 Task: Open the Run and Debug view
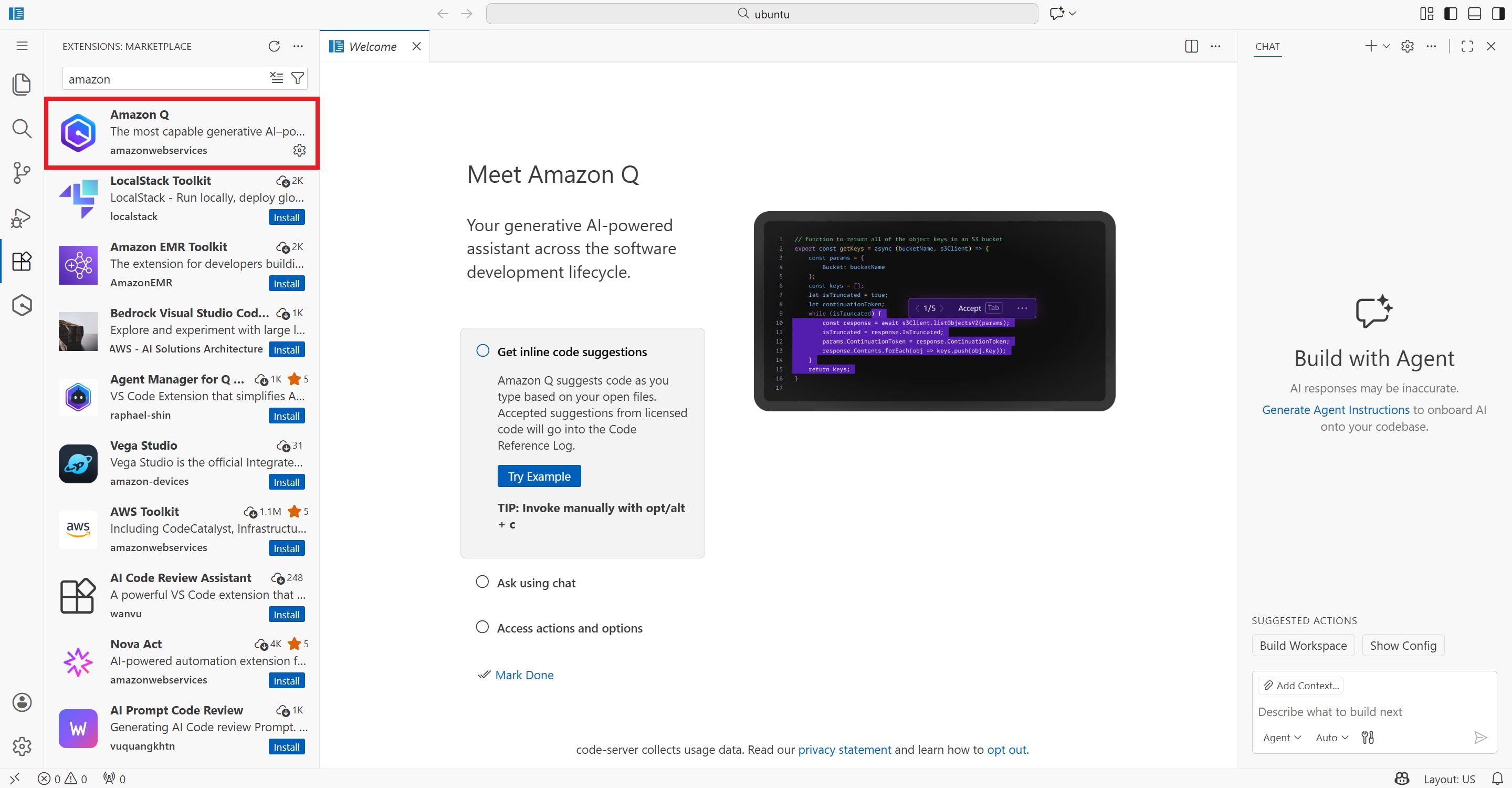coord(22,217)
